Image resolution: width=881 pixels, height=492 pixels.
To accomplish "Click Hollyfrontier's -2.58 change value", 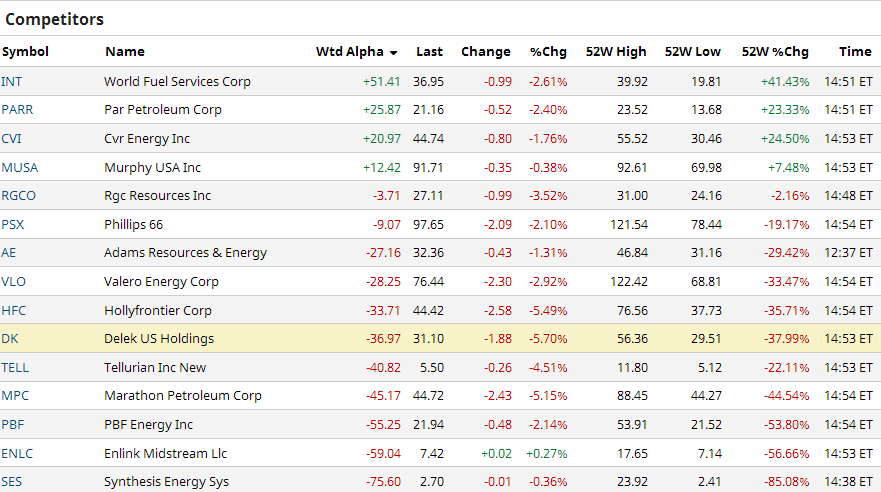I will coord(498,311).
